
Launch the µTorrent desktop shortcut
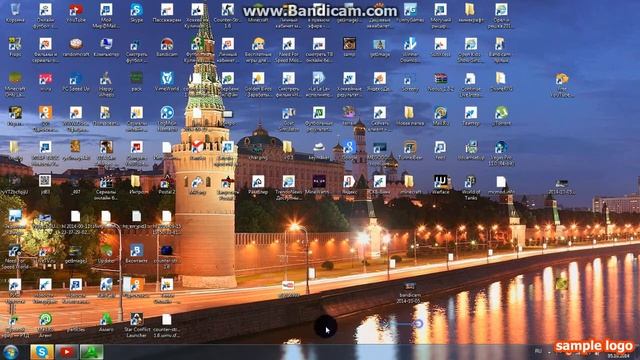click(501, 116)
